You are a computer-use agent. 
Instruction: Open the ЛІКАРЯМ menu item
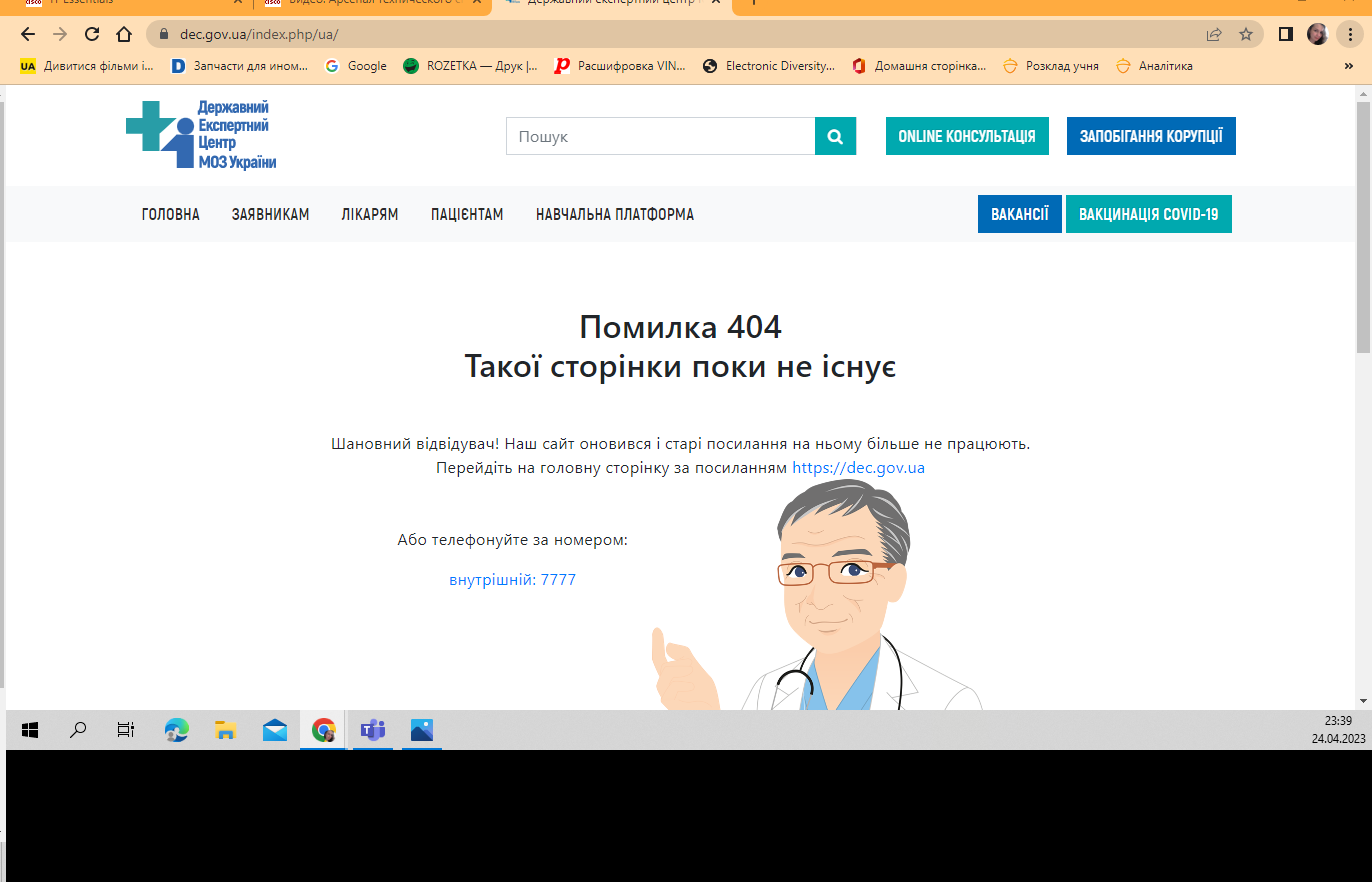pos(369,215)
